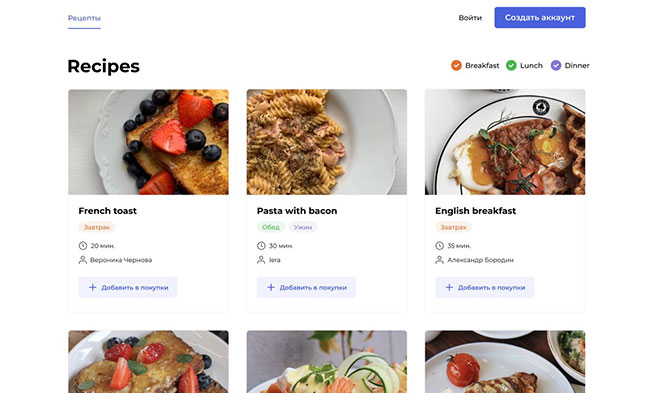Click plus icon on English breakfast's add button
This screenshot has height=393, width=670.
coord(449,287)
